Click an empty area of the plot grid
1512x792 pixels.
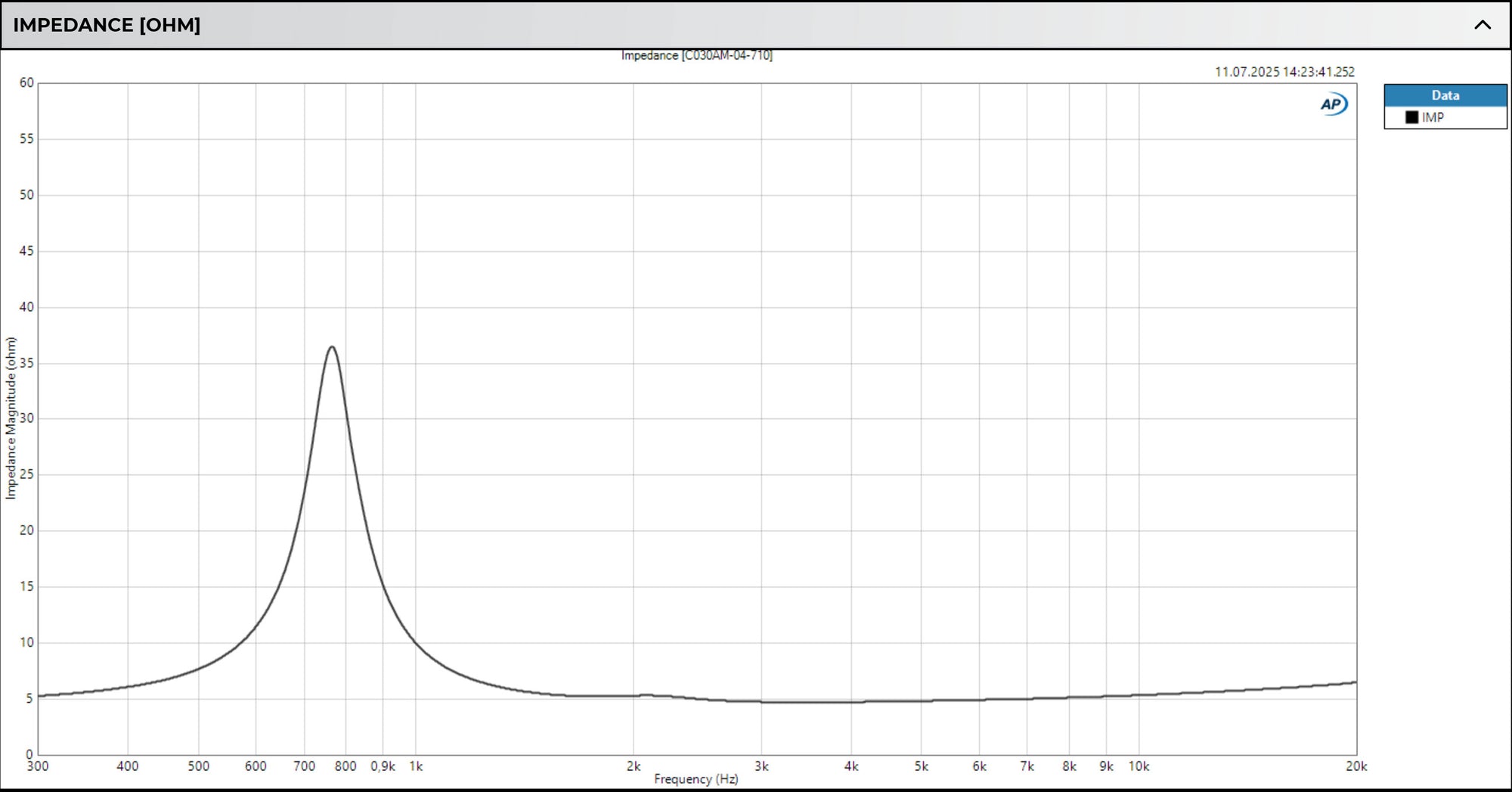click(907, 303)
